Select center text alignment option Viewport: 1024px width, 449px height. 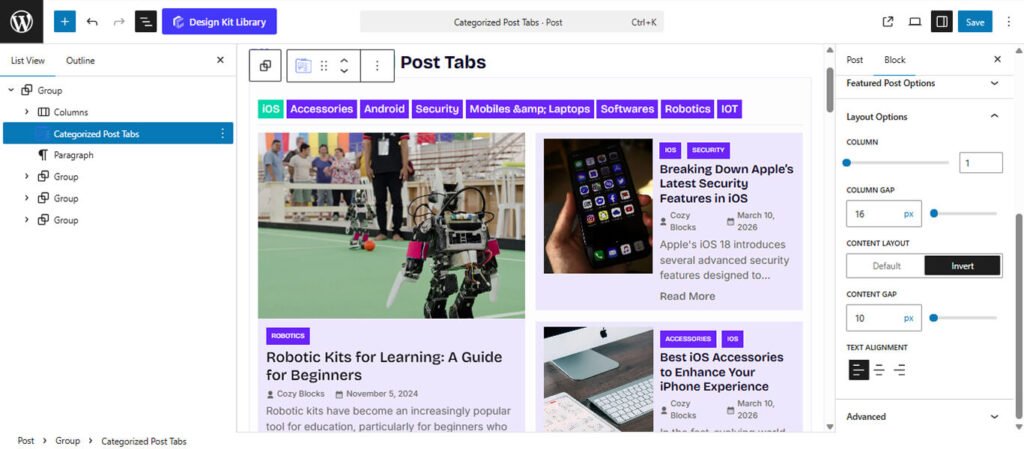coord(879,370)
